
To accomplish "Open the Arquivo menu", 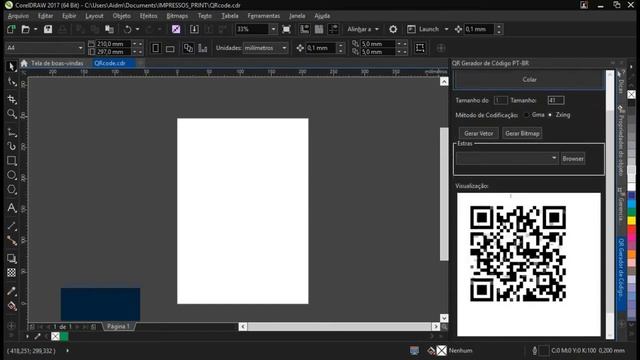I will click(18, 16).
